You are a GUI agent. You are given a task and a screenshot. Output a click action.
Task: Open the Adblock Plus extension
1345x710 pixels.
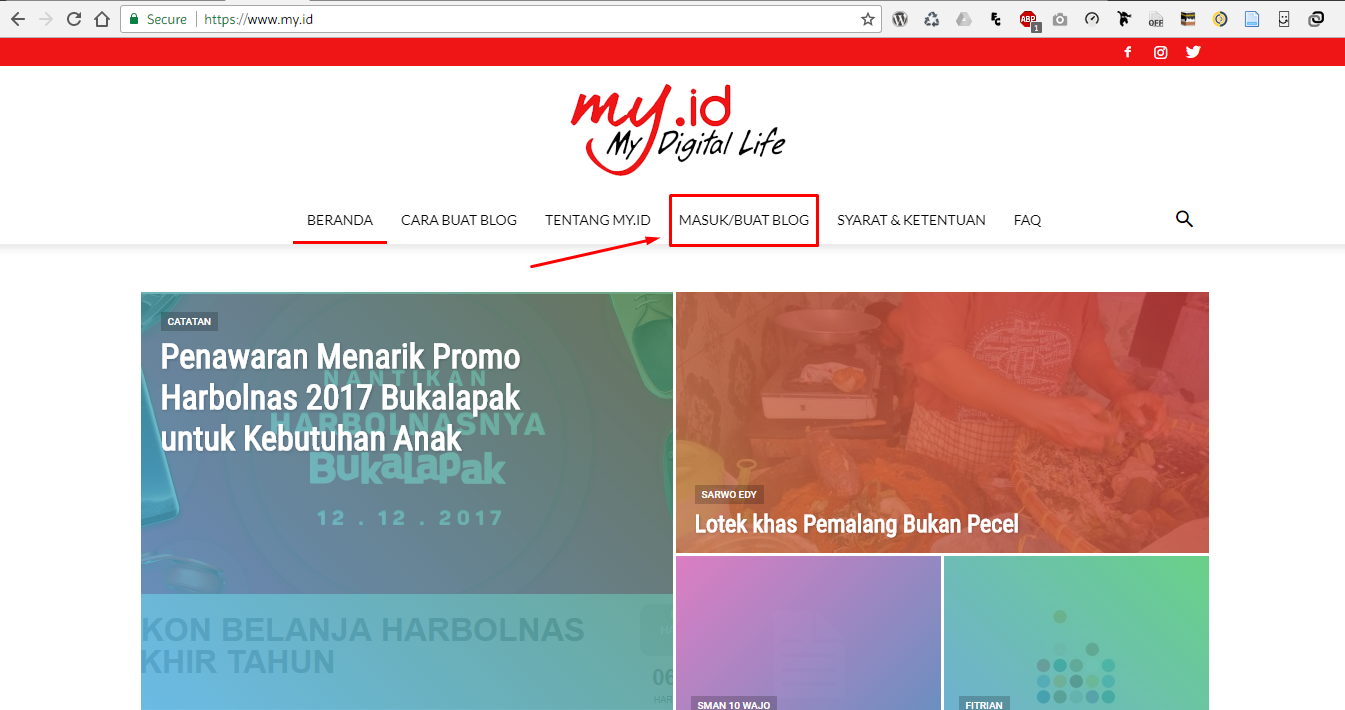click(x=1028, y=19)
